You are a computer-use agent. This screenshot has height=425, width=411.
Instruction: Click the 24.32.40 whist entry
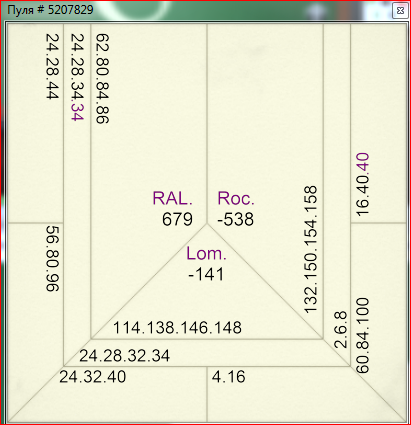pyautogui.click(x=93, y=377)
